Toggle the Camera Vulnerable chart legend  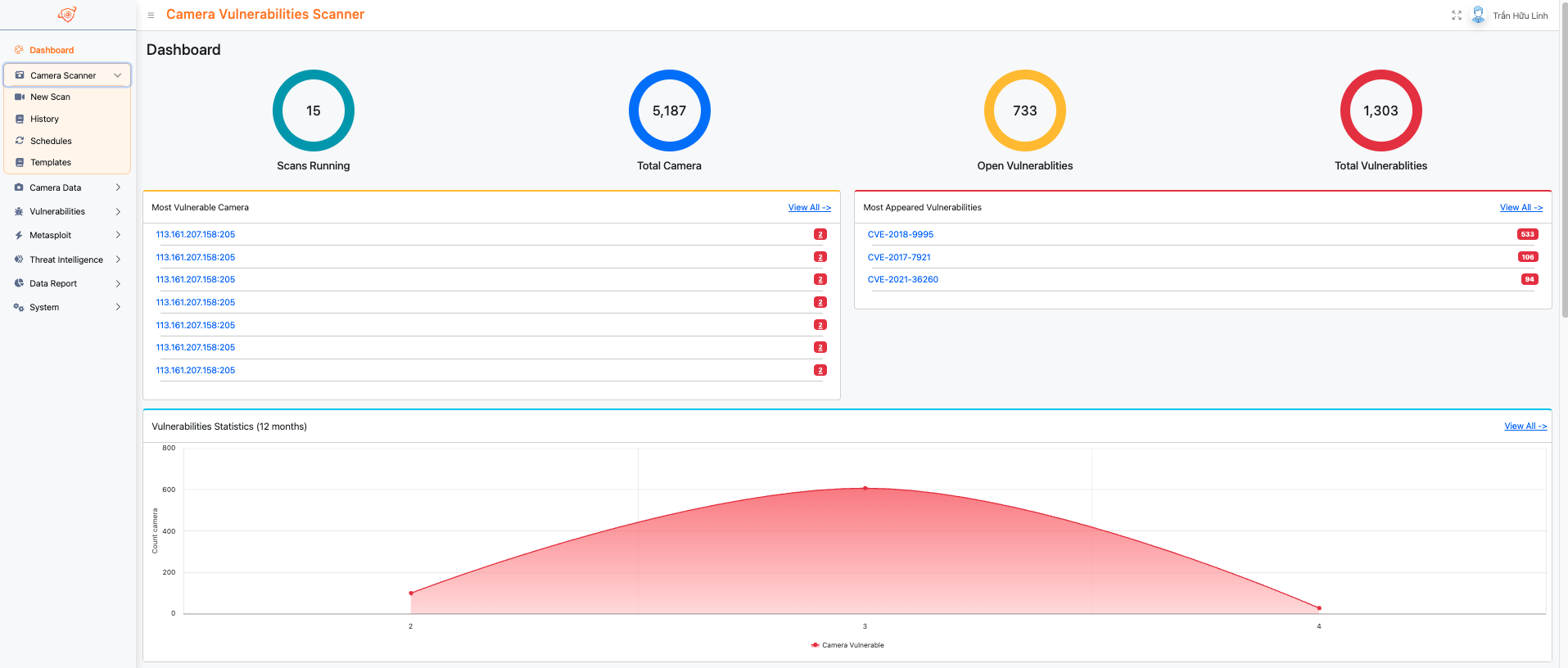click(x=847, y=645)
